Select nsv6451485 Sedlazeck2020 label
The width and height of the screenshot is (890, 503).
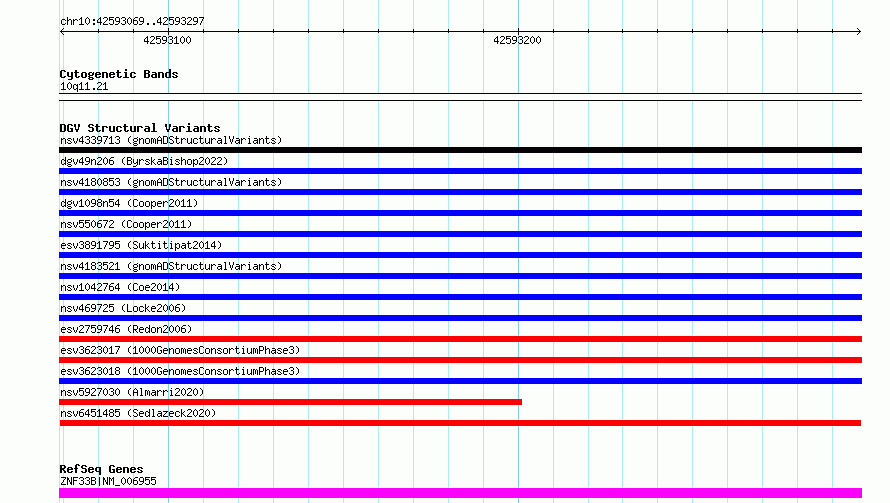pyautogui.click(x=138, y=413)
